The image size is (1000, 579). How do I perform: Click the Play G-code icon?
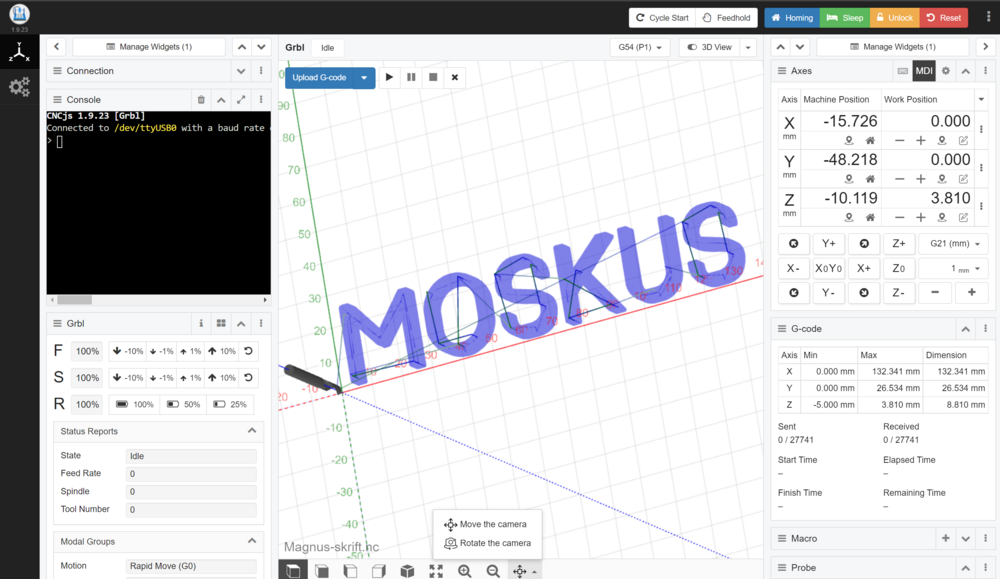(x=390, y=77)
